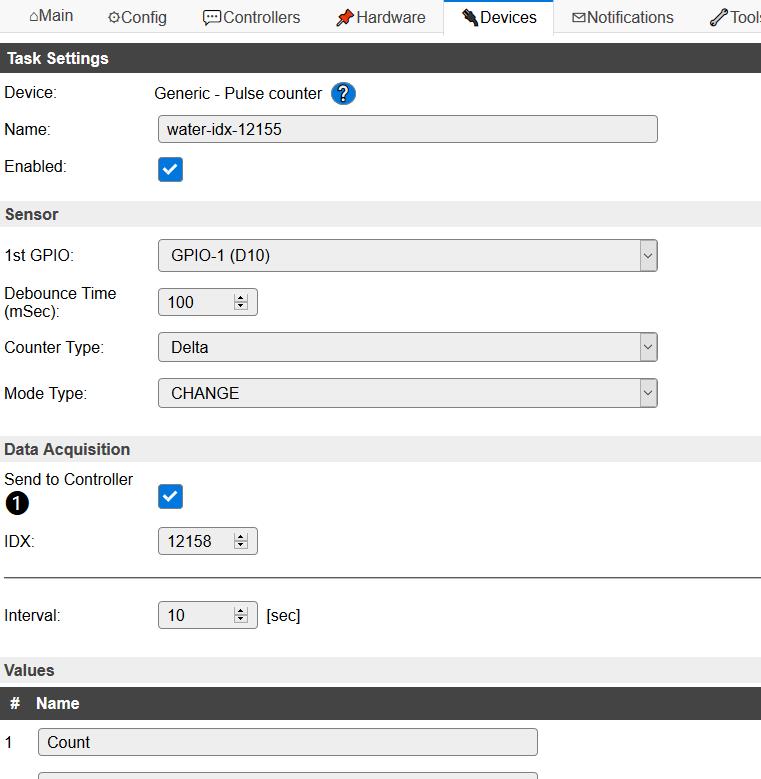Click the Interval spinner arrows
Image resolution: width=761 pixels, height=779 pixels.
click(241, 615)
